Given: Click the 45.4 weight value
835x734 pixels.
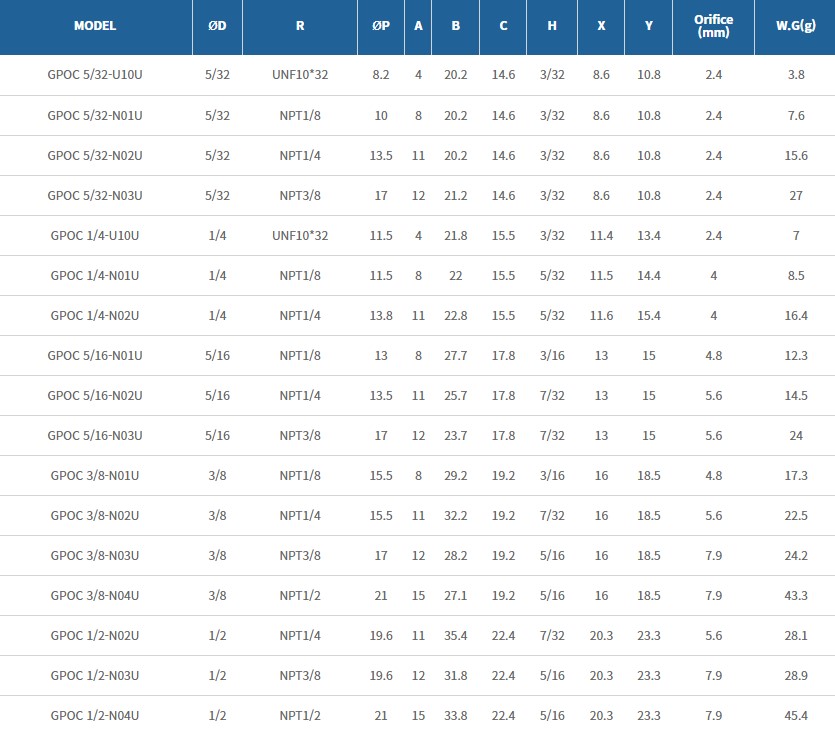Looking at the screenshot, I should [796, 715].
